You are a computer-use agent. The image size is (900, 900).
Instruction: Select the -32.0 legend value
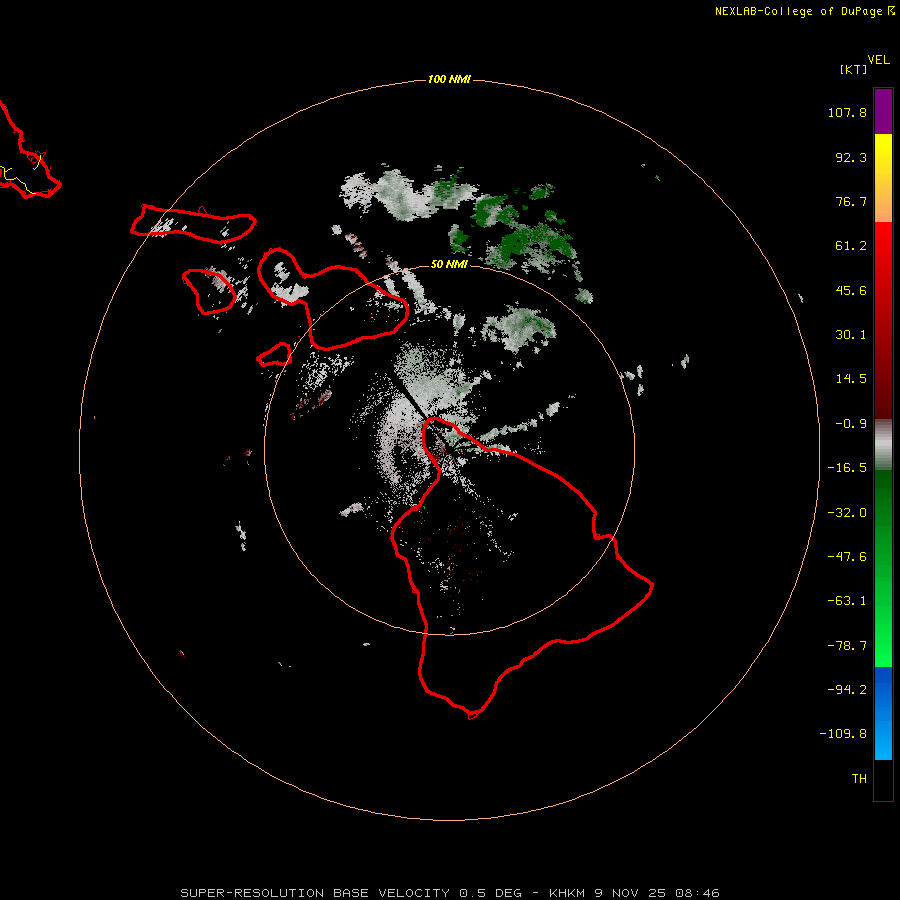coord(847,513)
